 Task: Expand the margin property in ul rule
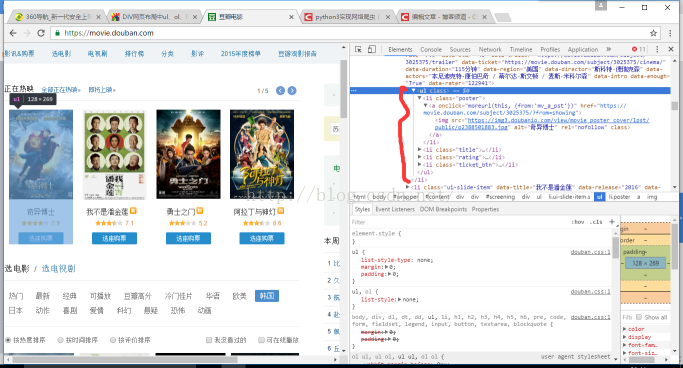coord(387,267)
